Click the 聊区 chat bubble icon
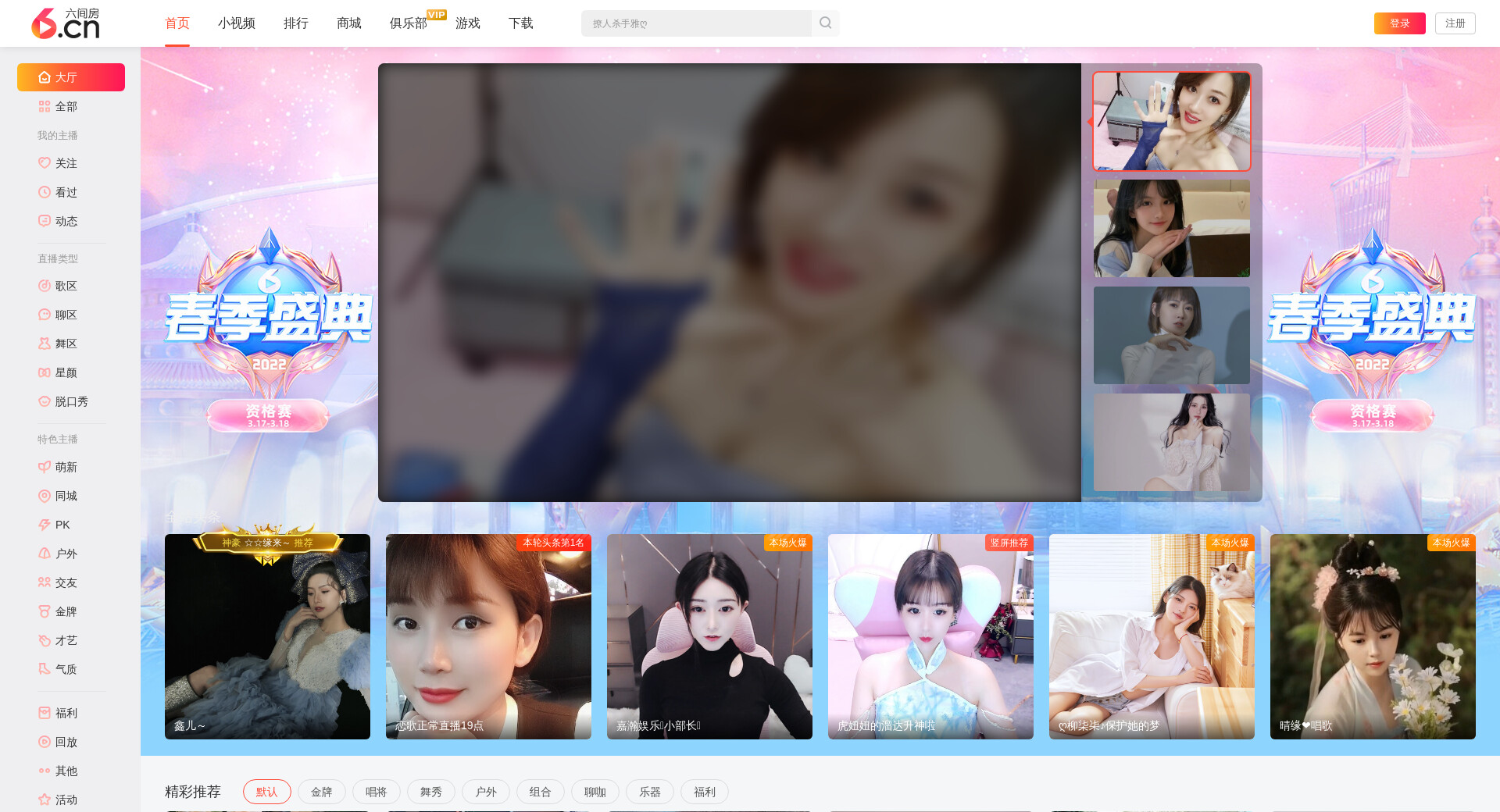The image size is (1500, 812). pos(45,315)
